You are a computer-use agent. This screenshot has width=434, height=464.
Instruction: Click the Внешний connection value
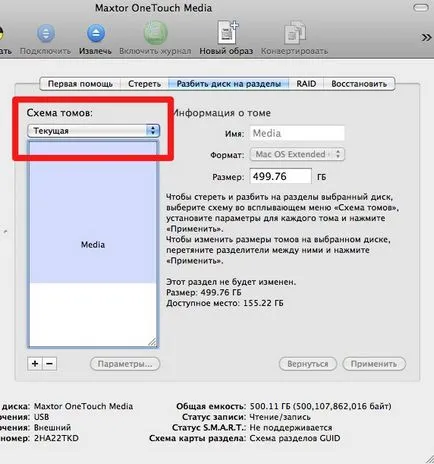(52, 427)
